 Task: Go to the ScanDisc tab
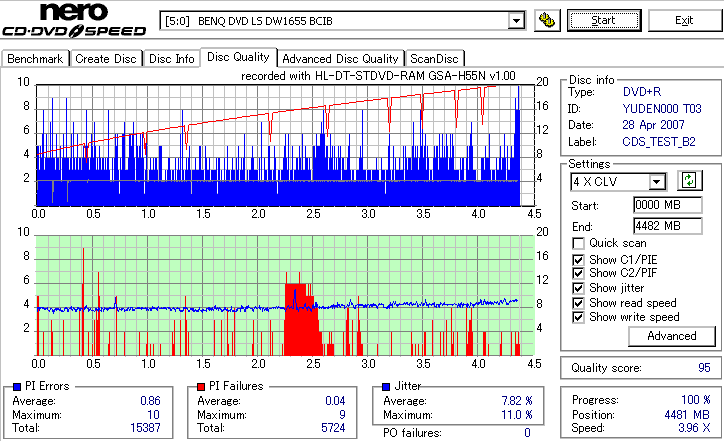tap(434, 59)
